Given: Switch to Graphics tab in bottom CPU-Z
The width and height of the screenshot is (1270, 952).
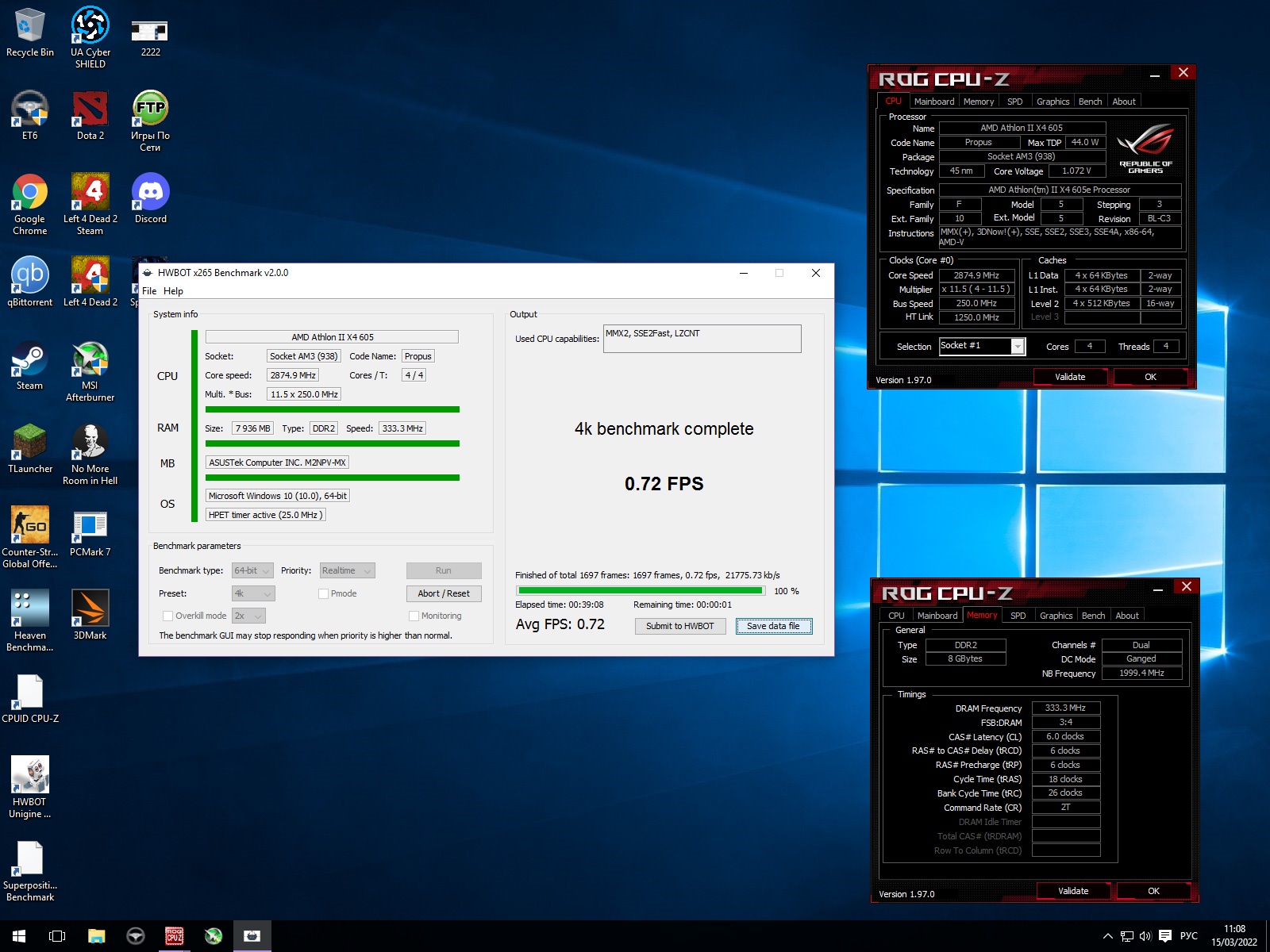Looking at the screenshot, I should coord(1056,616).
